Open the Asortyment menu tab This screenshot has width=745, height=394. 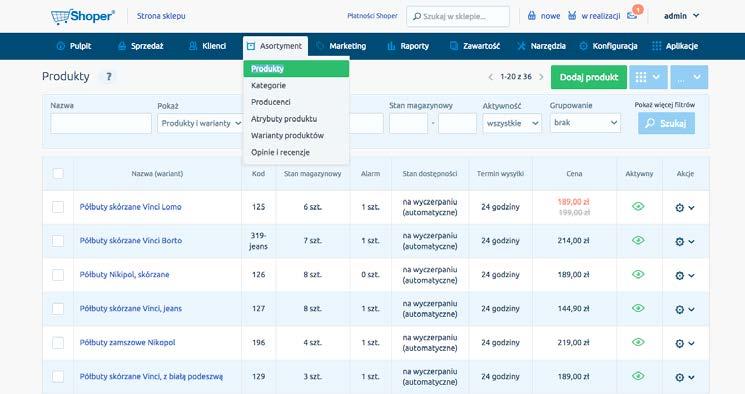click(275, 46)
